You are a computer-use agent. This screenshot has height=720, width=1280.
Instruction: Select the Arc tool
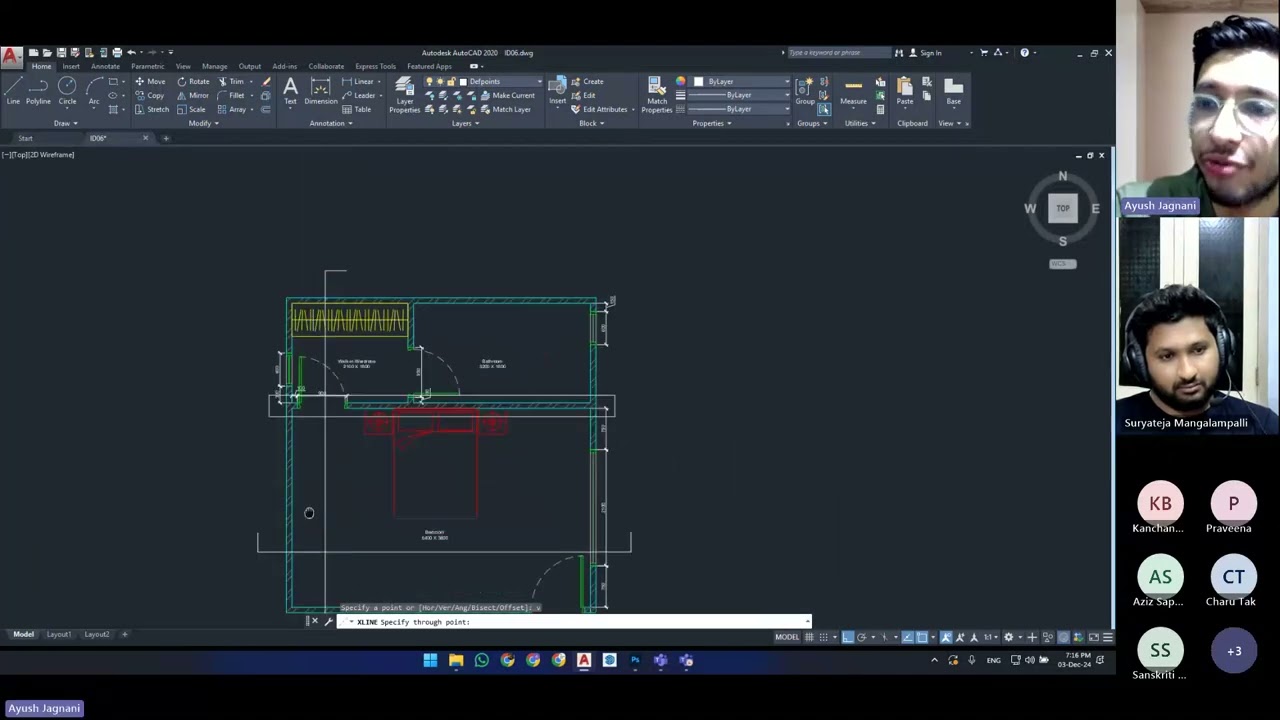tap(94, 90)
